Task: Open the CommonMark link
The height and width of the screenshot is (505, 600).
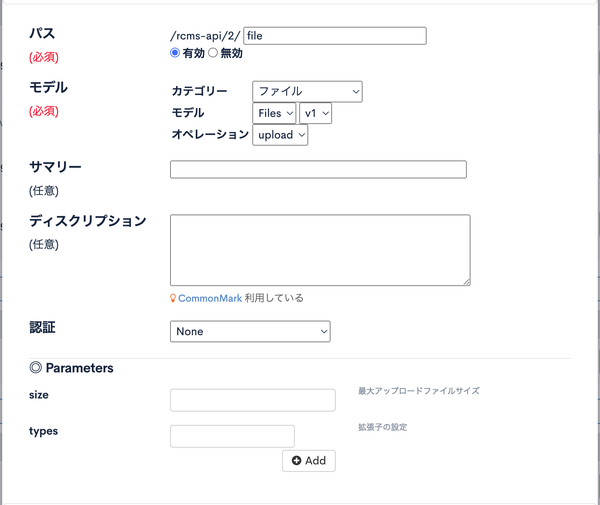Action: (210, 298)
